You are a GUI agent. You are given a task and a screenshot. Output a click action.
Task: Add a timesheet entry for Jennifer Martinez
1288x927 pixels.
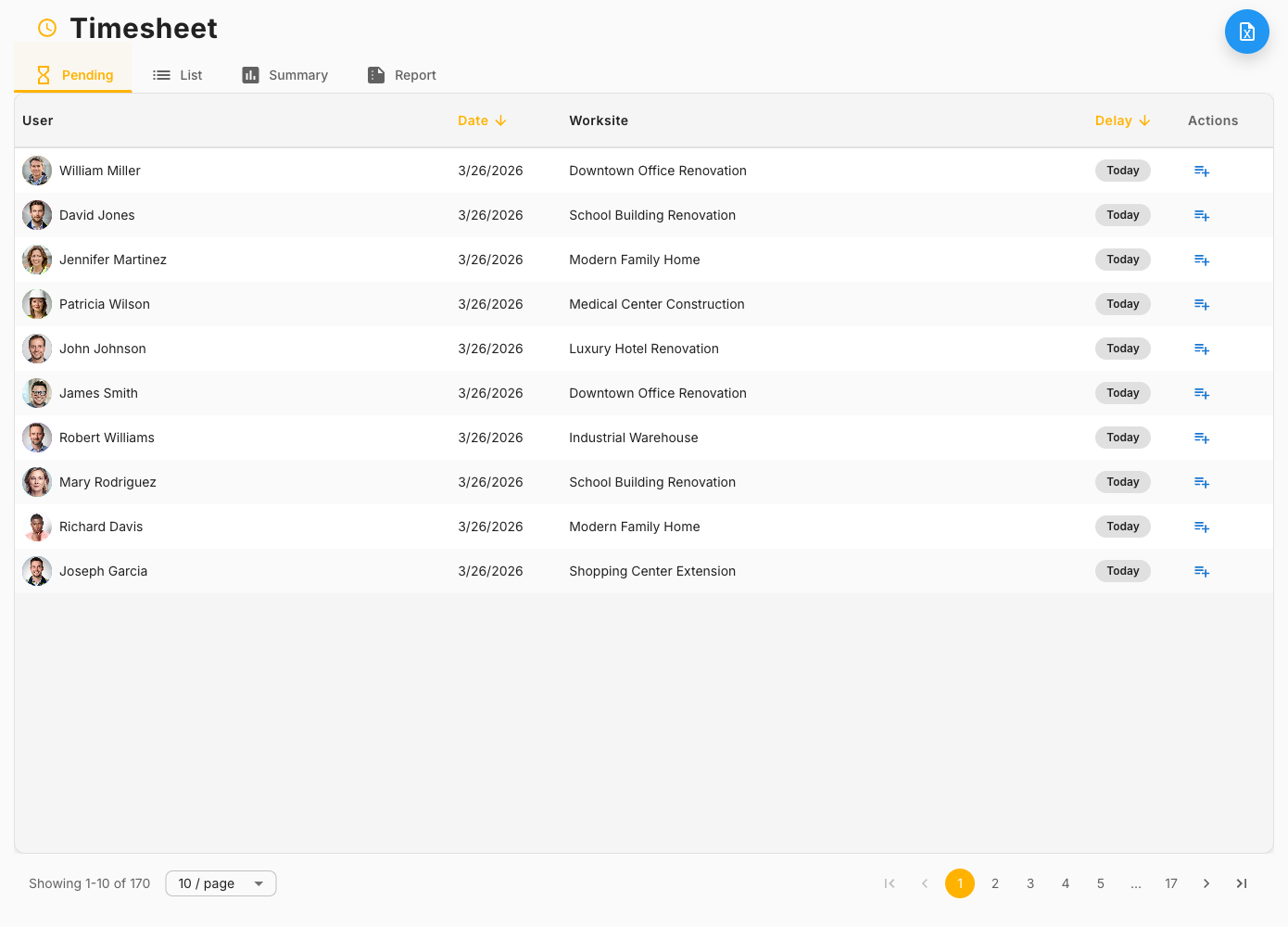[x=1202, y=260]
